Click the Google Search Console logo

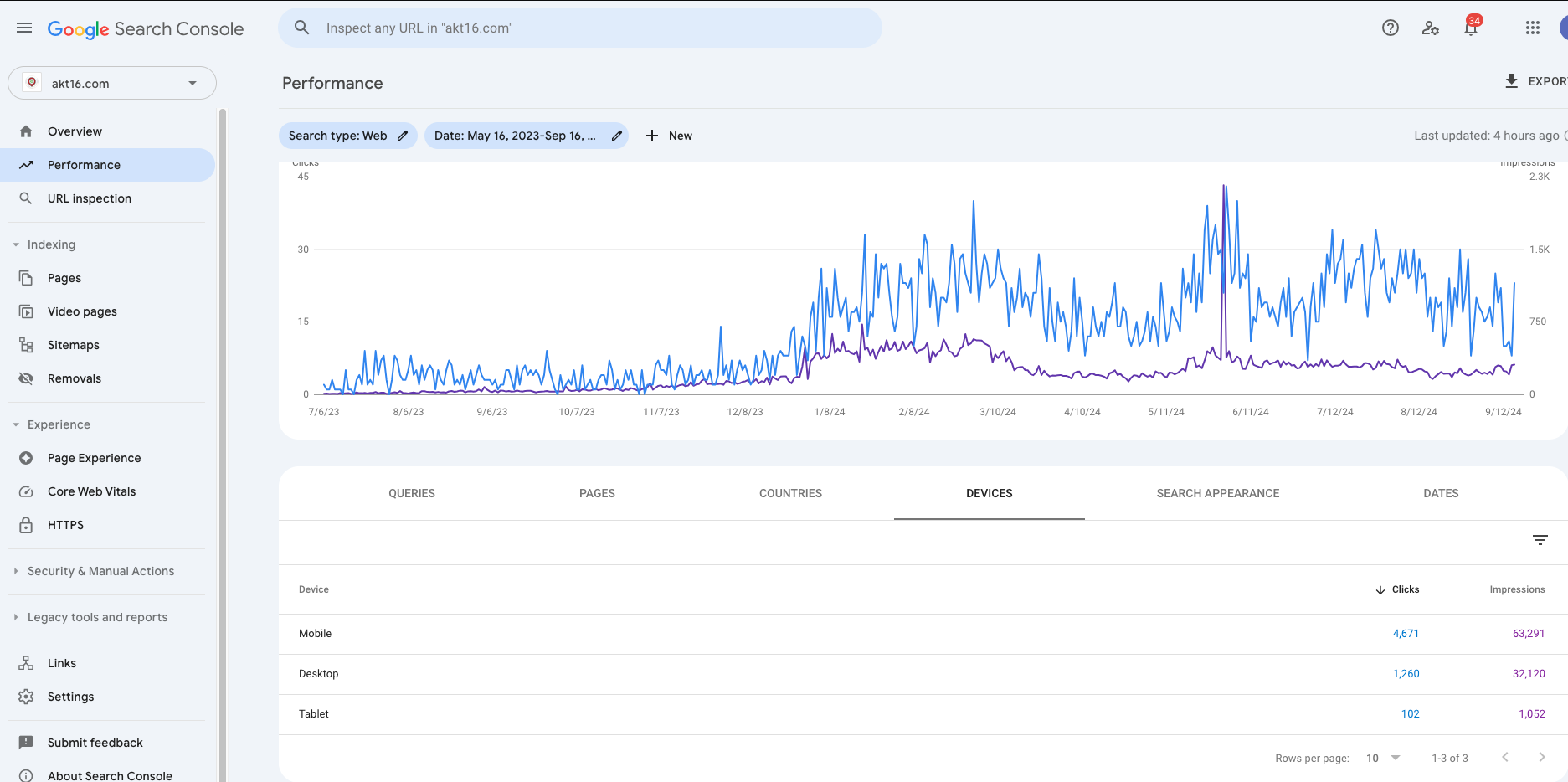tap(146, 29)
